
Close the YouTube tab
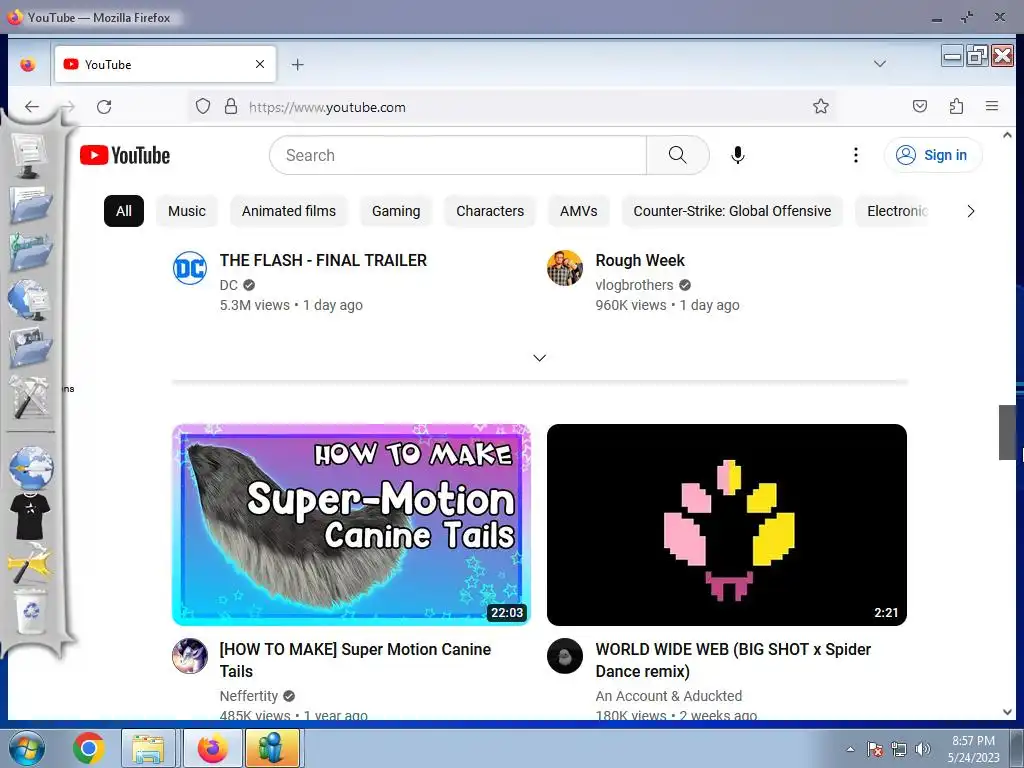click(x=260, y=64)
